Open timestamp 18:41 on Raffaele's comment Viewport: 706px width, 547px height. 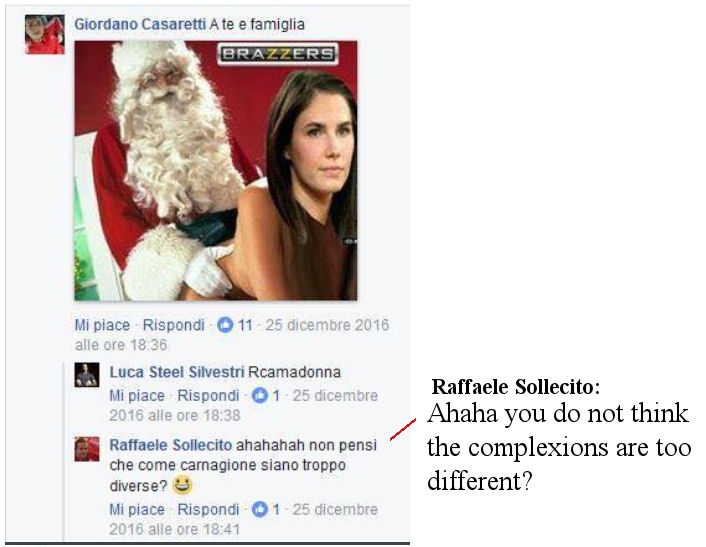[244, 520]
